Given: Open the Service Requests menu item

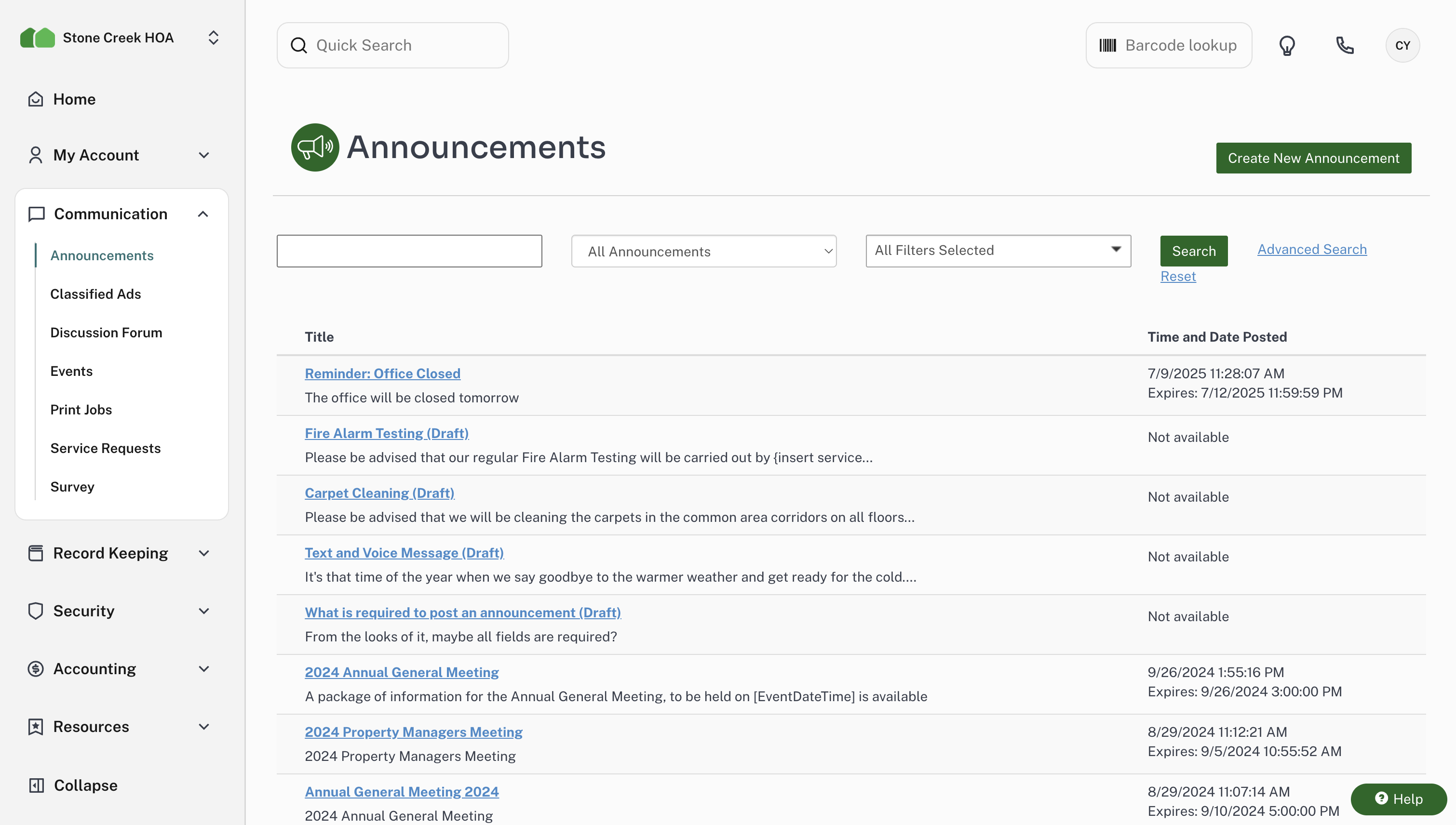Looking at the screenshot, I should [x=106, y=448].
